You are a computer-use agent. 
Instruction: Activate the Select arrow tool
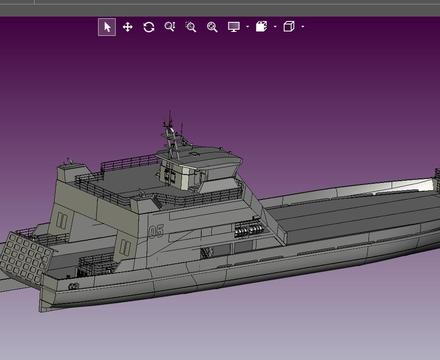coord(107,27)
